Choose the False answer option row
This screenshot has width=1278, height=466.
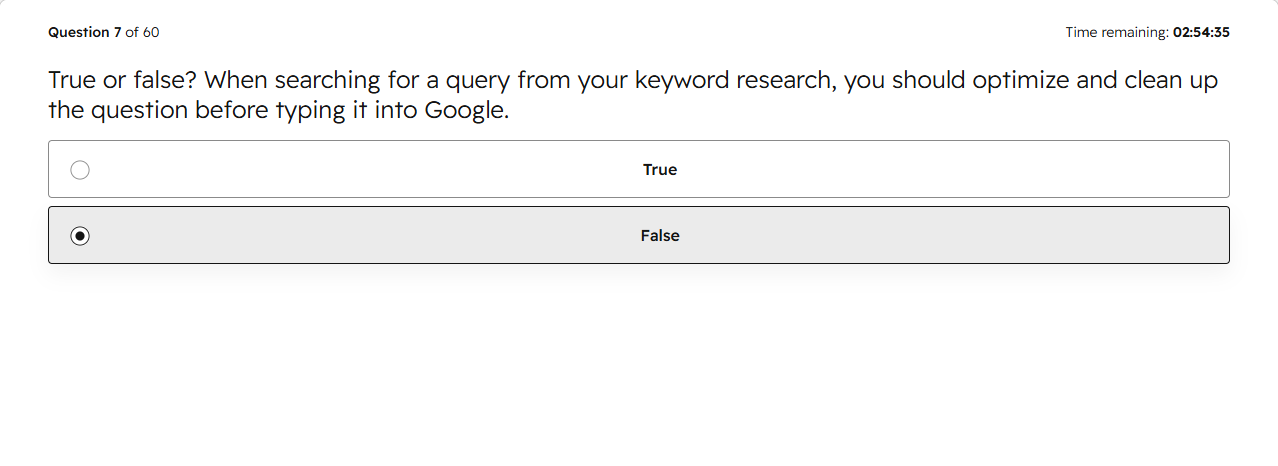pyautogui.click(x=639, y=235)
